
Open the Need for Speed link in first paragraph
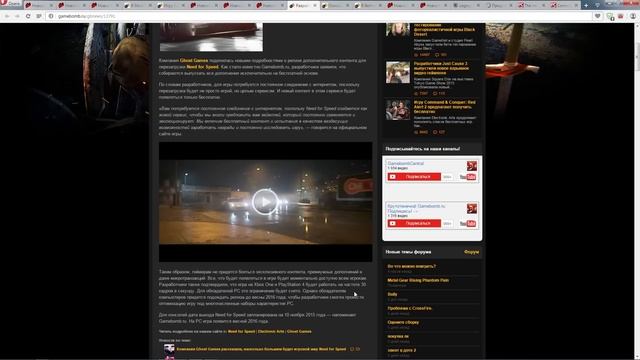202,67
